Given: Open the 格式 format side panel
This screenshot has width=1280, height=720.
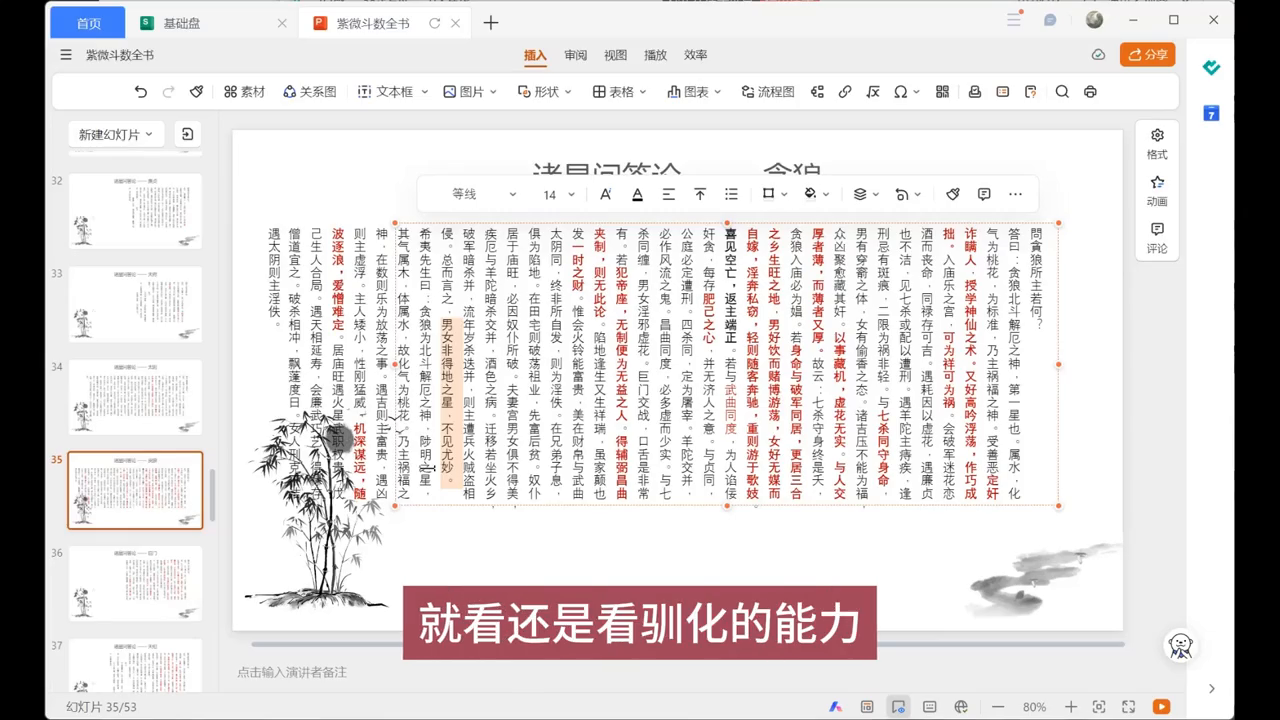Looking at the screenshot, I should pos(1157,143).
